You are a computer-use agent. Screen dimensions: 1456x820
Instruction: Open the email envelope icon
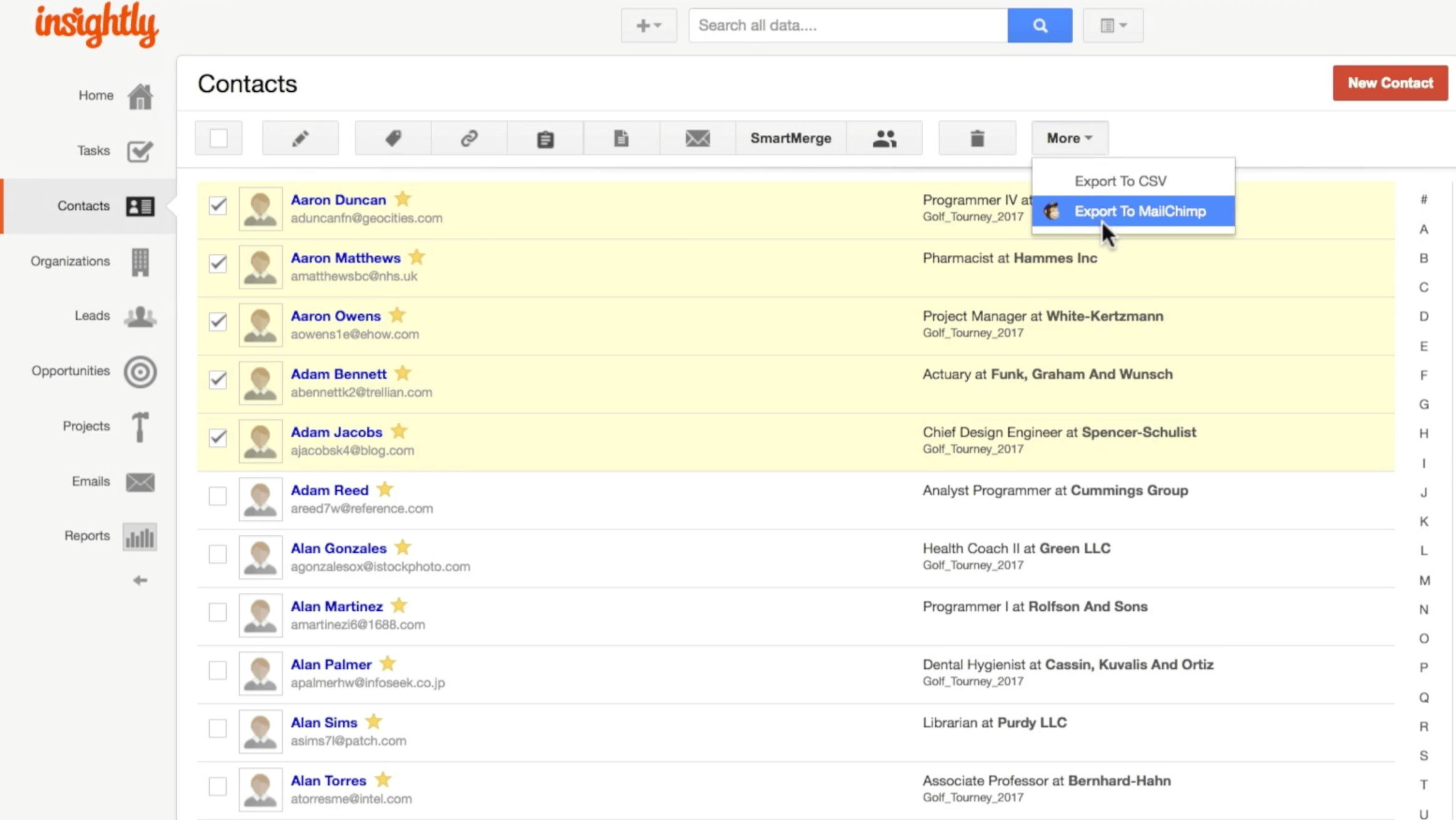click(x=696, y=137)
